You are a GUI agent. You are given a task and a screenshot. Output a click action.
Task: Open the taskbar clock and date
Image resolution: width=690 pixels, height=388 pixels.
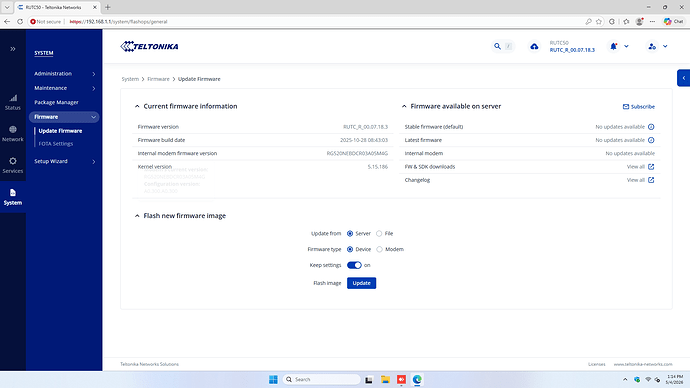pyautogui.click(x=675, y=379)
